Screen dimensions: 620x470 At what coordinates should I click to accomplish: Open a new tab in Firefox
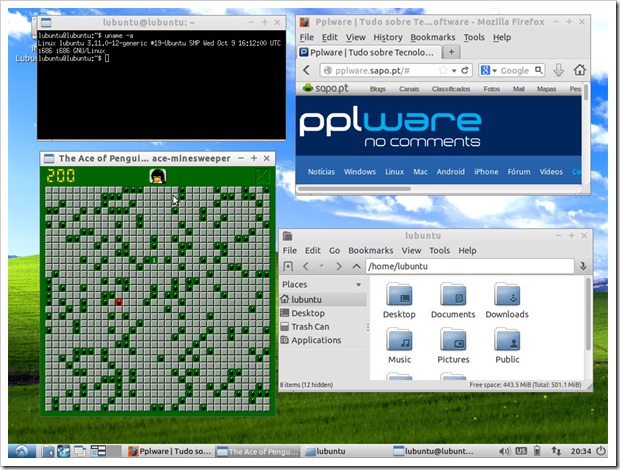(452, 52)
